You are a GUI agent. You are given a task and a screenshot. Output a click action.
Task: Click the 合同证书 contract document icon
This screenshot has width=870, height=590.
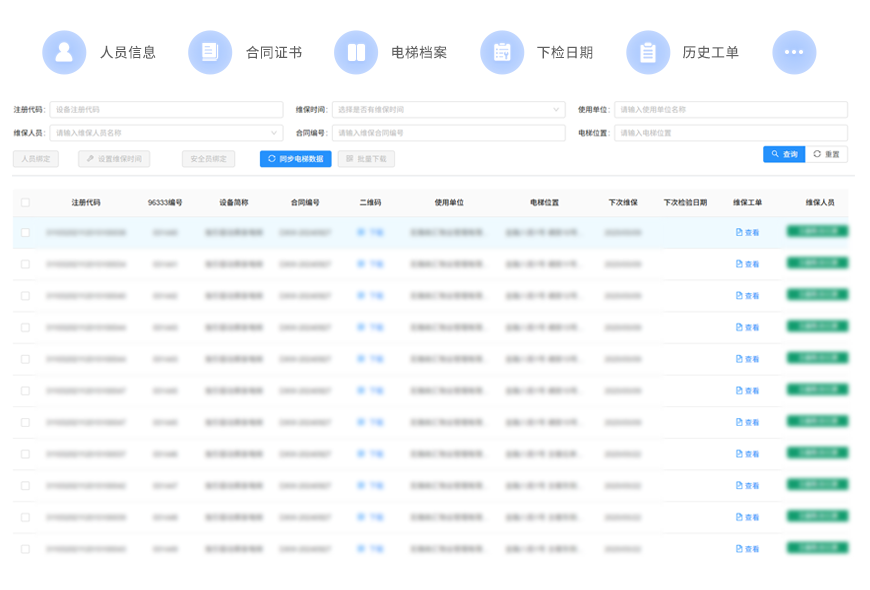[x=210, y=52]
